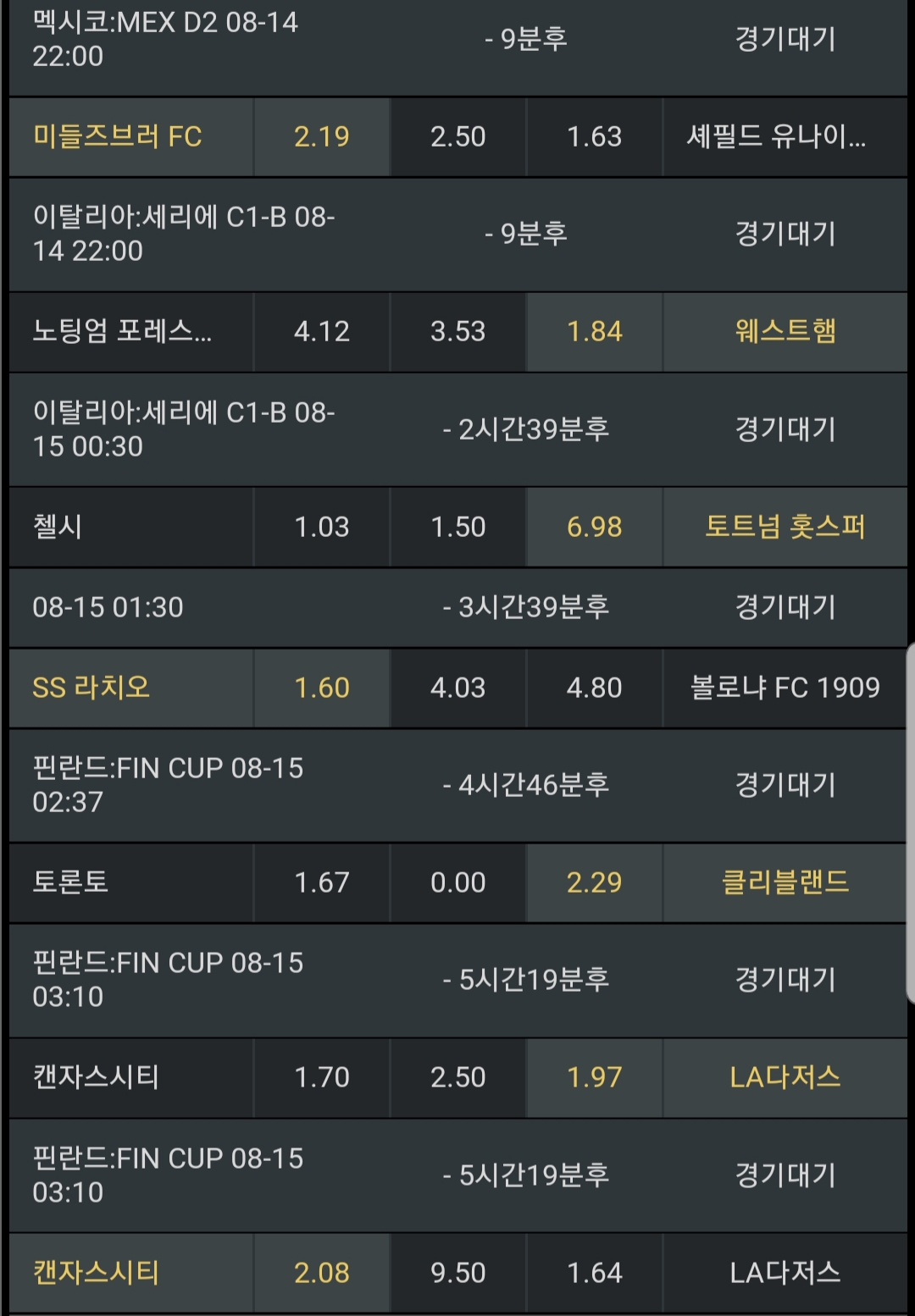Choose LA다저스 odds 1.97
Screen dimensions: 915x1316
tap(594, 1077)
